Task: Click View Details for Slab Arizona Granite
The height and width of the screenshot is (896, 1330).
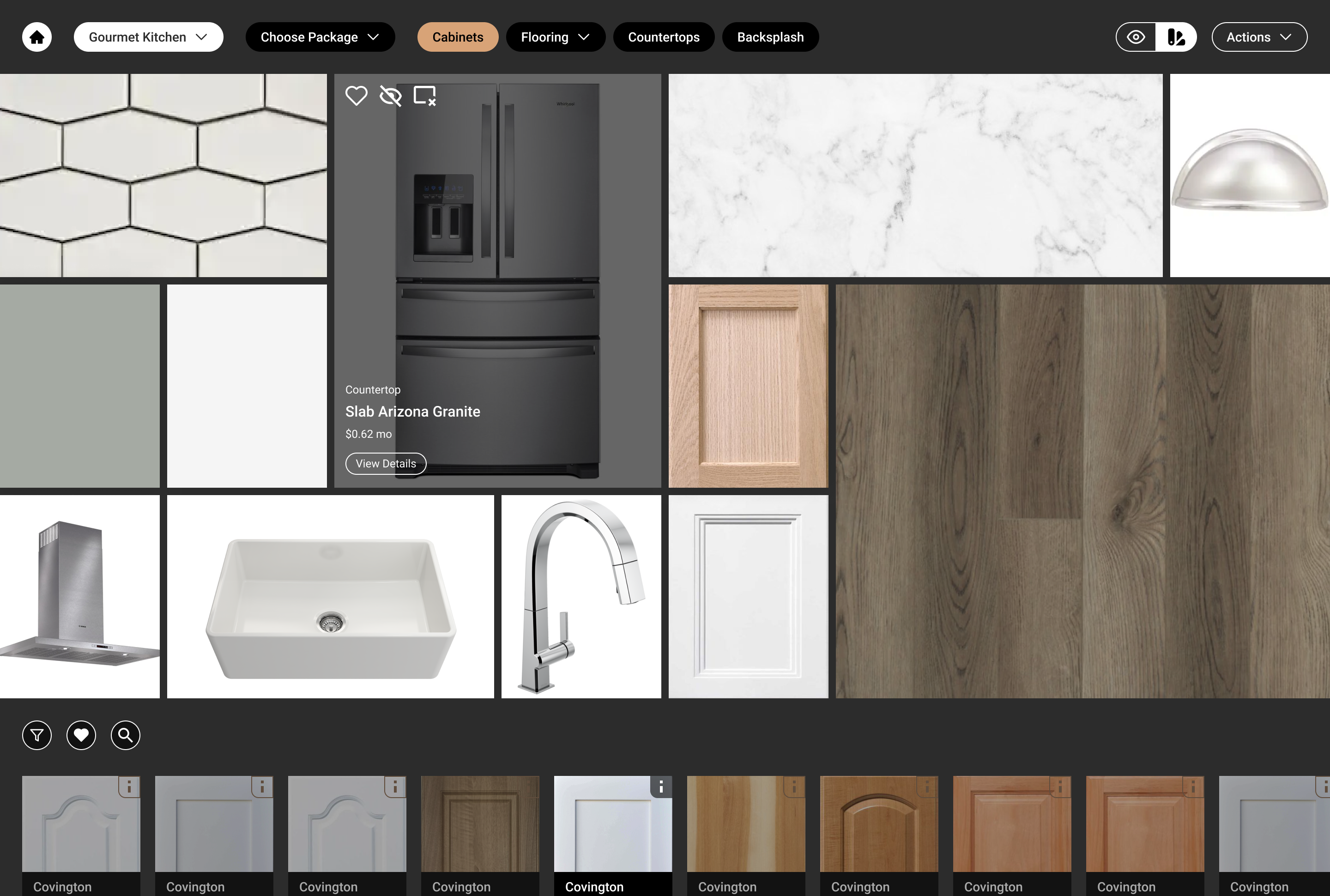Action: click(386, 463)
